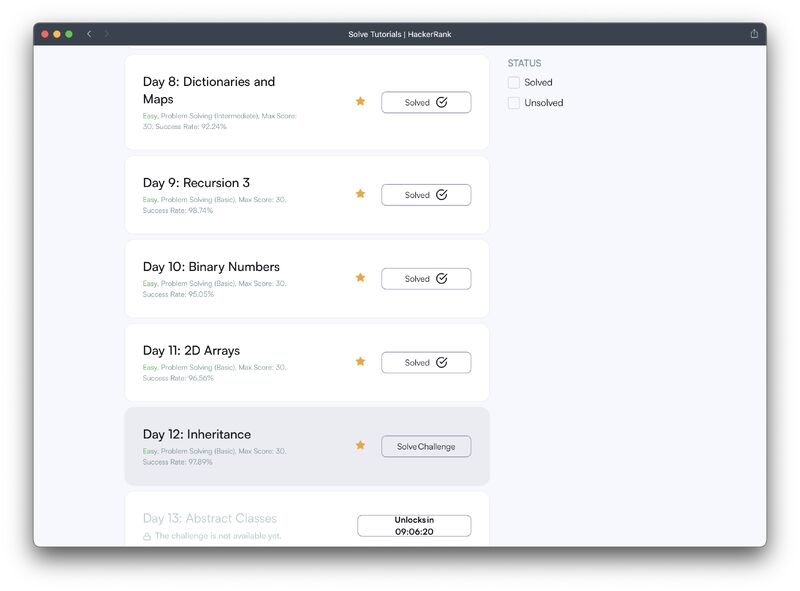Image resolution: width=800 pixels, height=591 pixels.
Task: Toggle the star on Day 9 Recursion 3
Action: point(360,193)
